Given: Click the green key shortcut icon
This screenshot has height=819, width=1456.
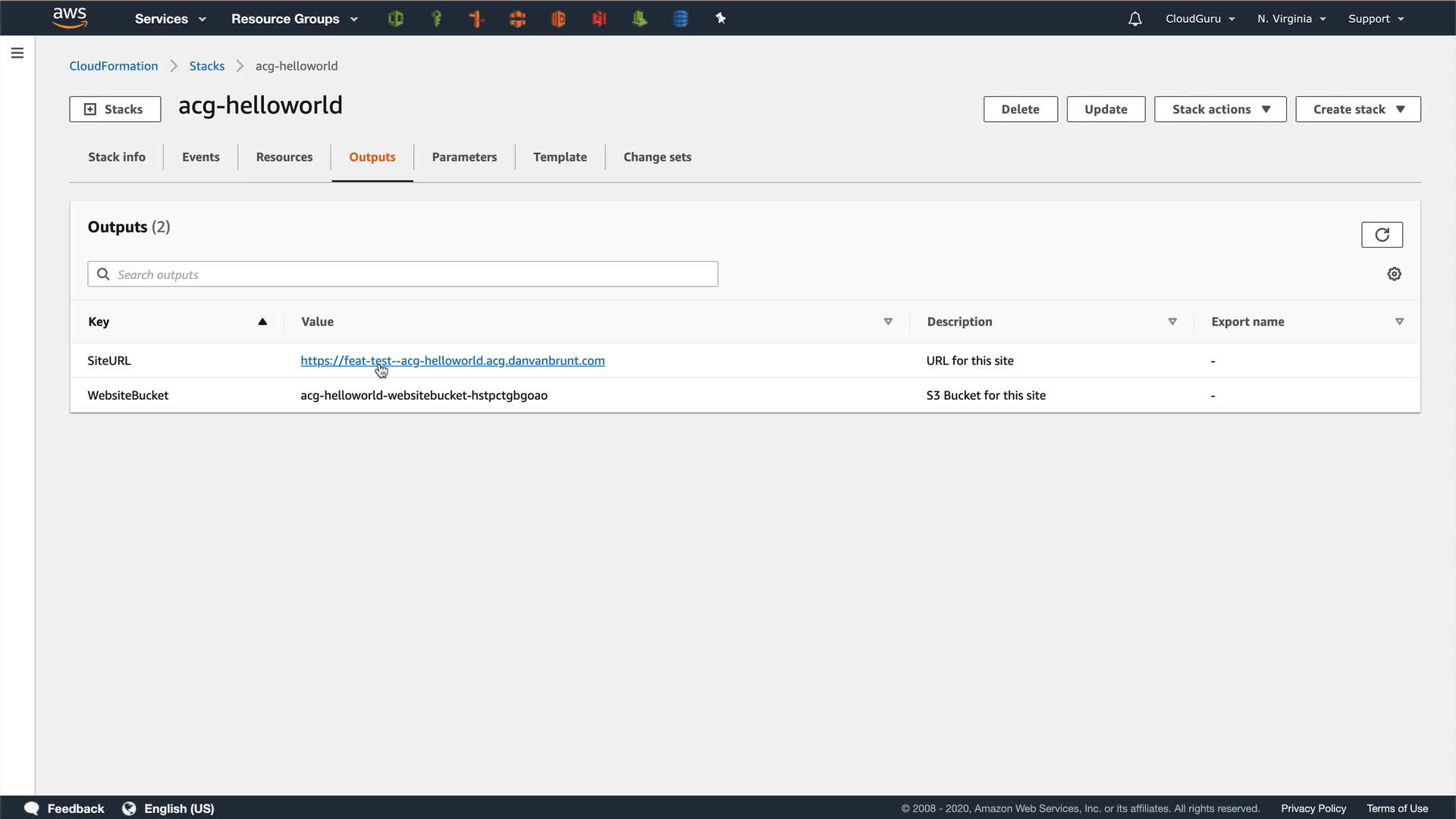Looking at the screenshot, I should click(436, 19).
